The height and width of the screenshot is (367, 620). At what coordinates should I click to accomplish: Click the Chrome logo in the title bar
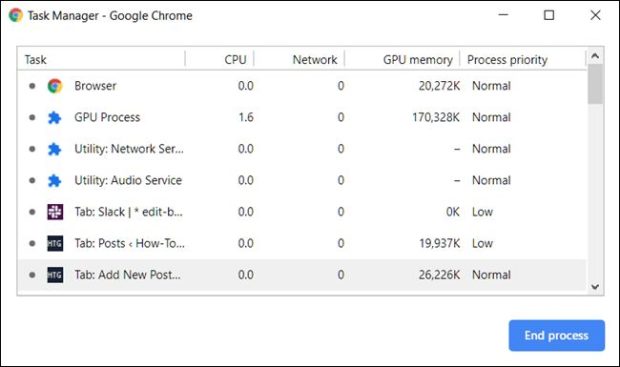pyautogui.click(x=16, y=15)
